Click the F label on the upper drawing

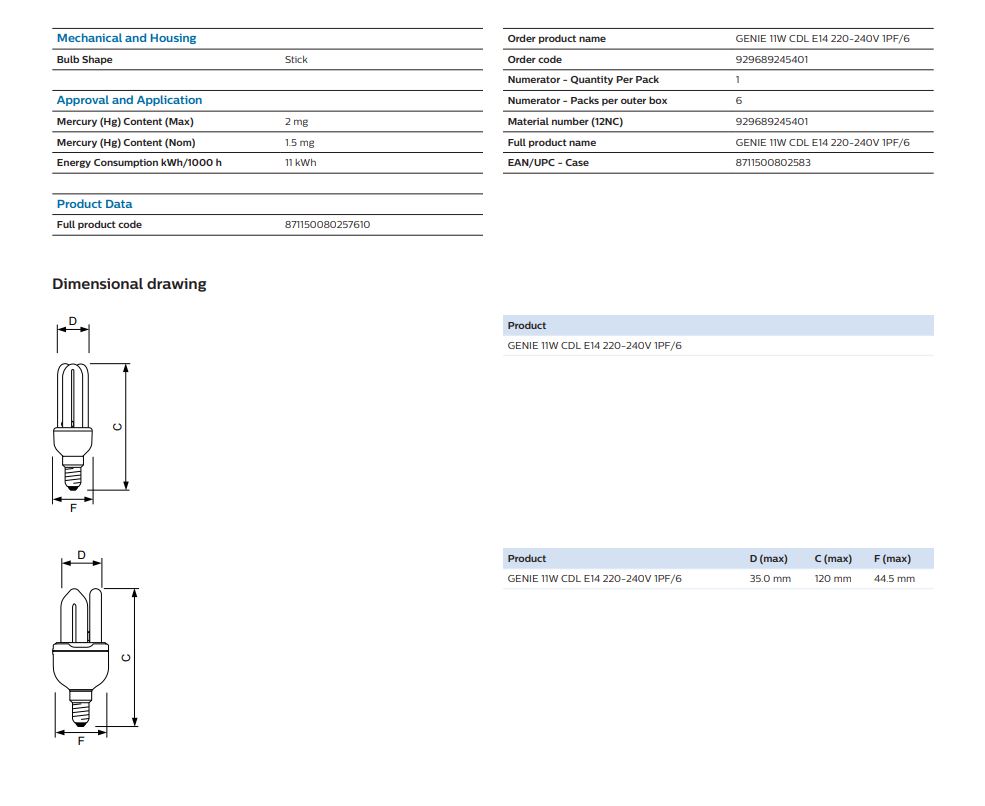click(73, 508)
